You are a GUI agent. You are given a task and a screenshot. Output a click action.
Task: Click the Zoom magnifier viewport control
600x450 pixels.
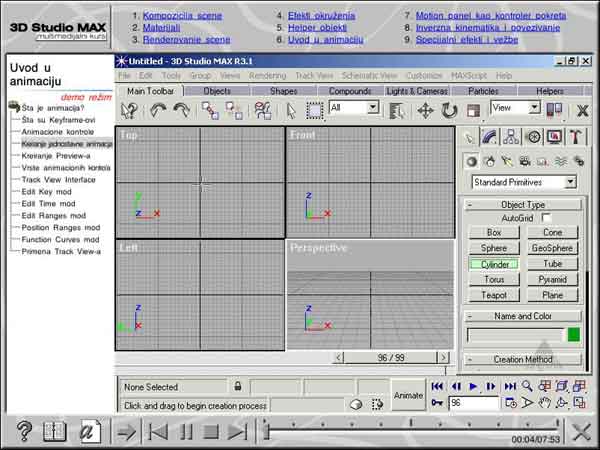pos(527,386)
